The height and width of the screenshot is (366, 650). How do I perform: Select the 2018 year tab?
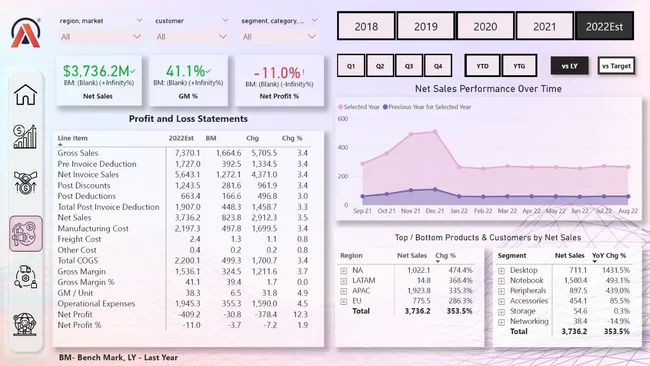pos(366,26)
